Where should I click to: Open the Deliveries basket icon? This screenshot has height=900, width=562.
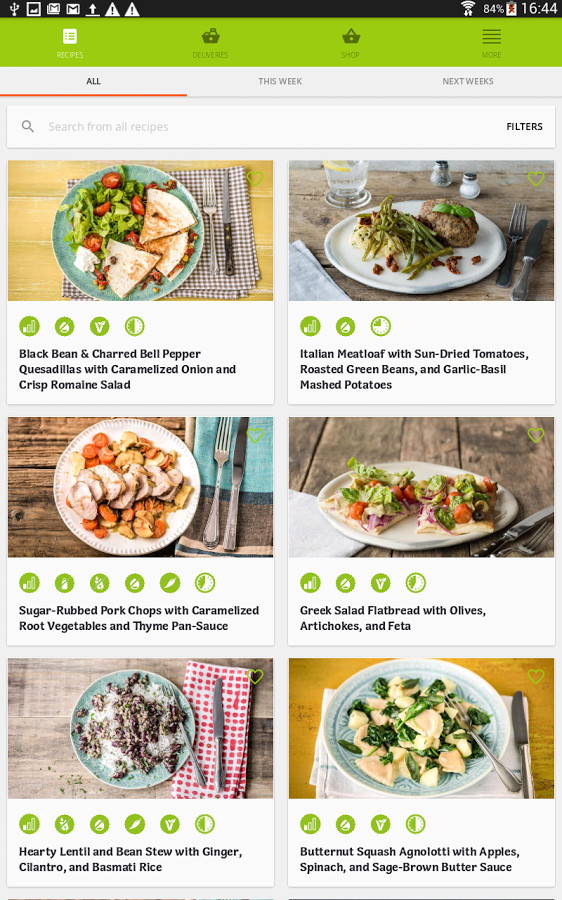pos(210,36)
